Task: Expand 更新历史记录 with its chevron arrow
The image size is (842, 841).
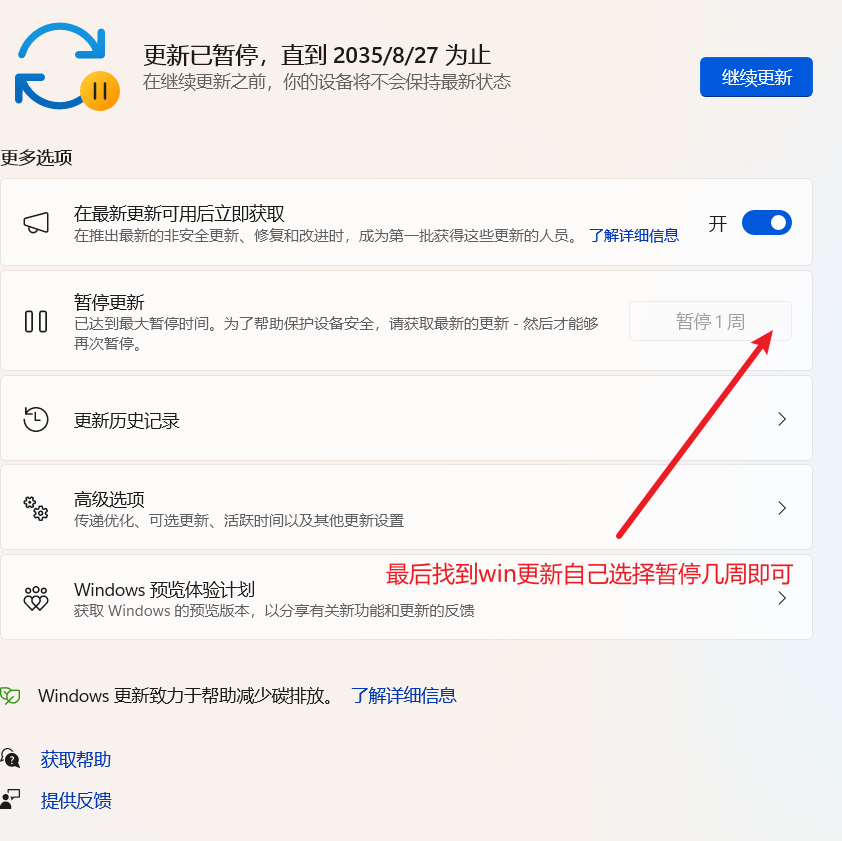Action: (782, 419)
